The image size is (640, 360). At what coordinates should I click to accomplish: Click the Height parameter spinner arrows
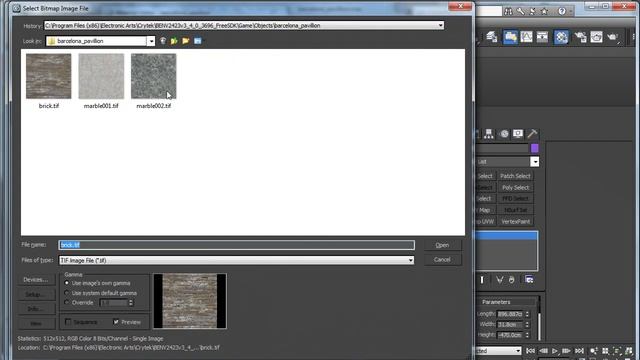coord(527,335)
